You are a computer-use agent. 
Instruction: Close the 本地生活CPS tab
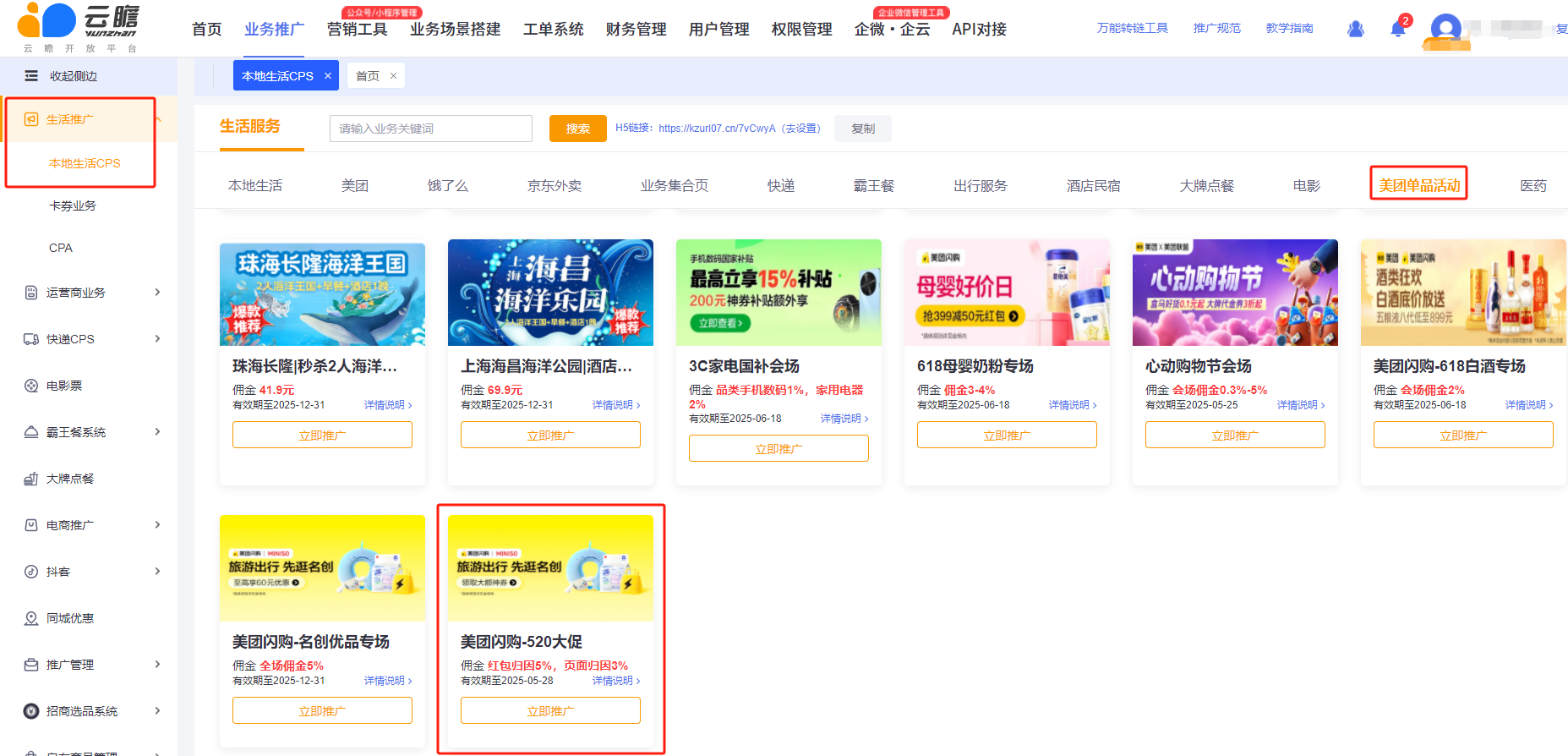click(328, 76)
